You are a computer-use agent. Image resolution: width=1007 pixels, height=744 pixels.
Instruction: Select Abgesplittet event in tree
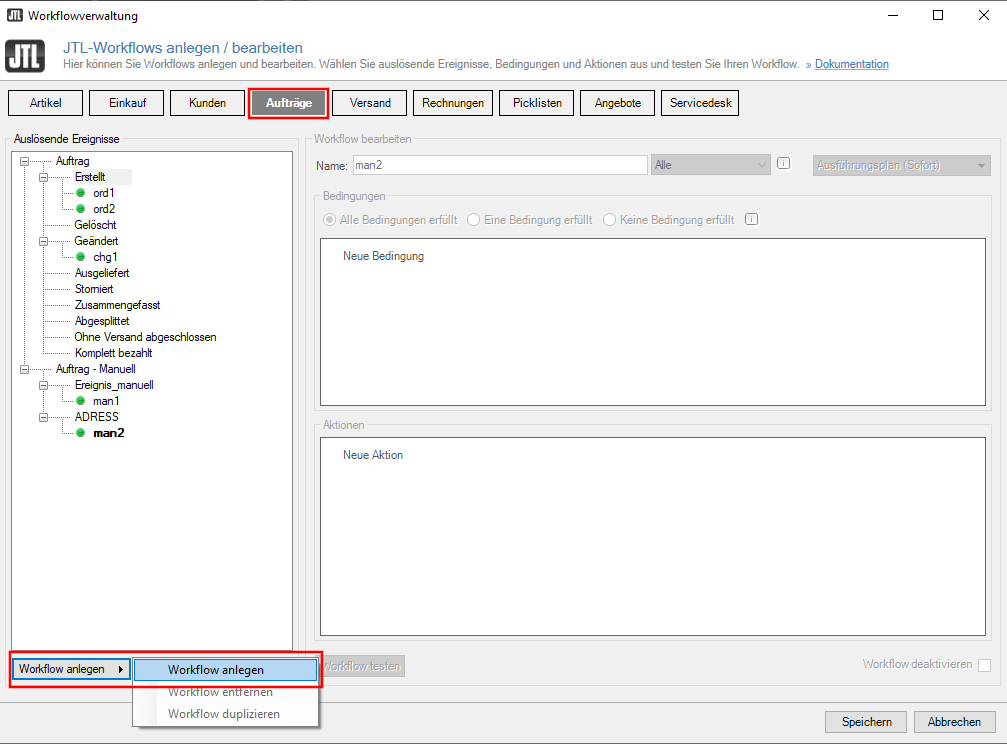pyautogui.click(x=101, y=321)
